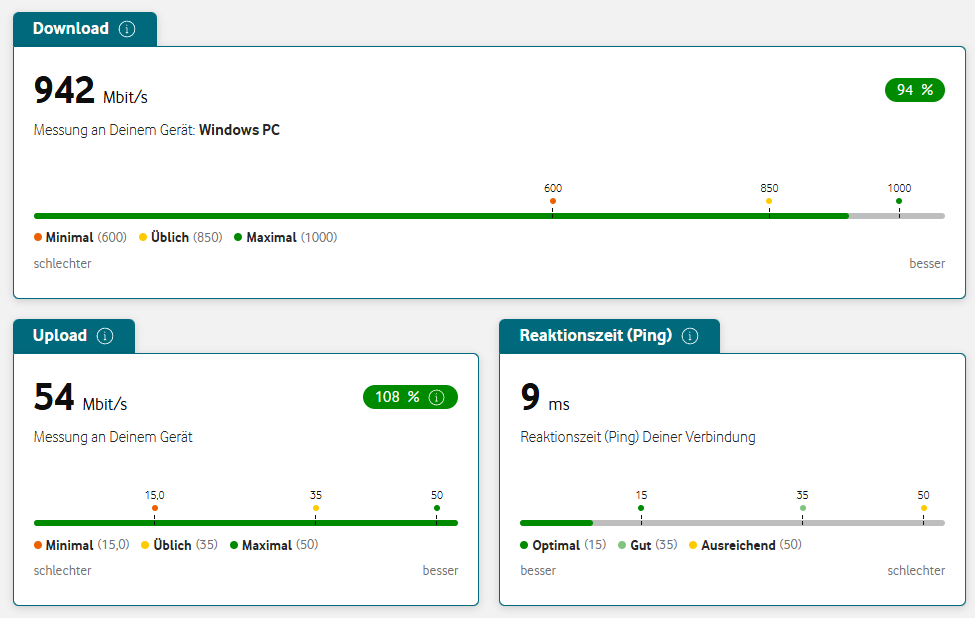Click the 1000 marker on download bar
The width and height of the screenshot is (975, 618).
tap(899, 201)
